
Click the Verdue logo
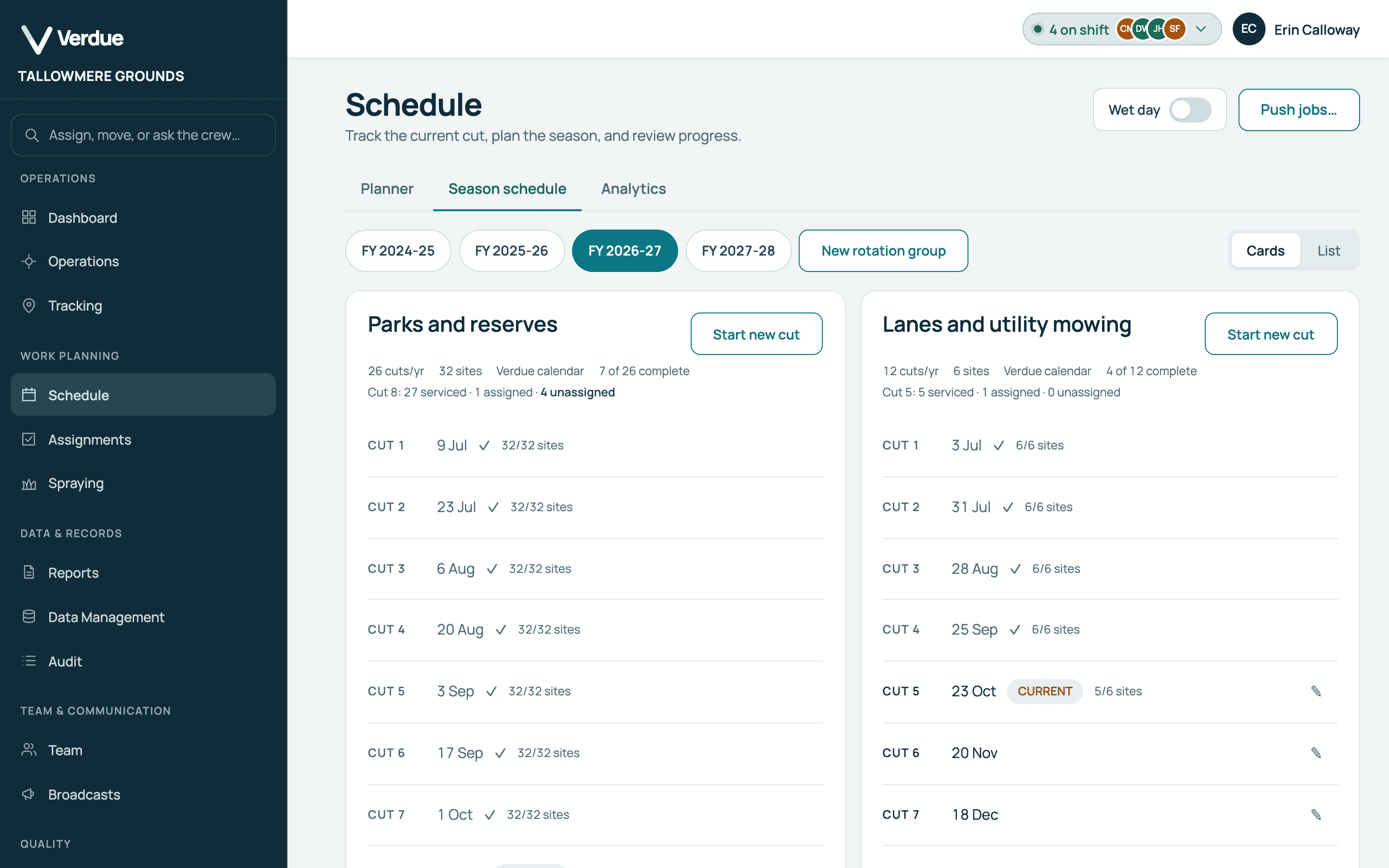72,39
